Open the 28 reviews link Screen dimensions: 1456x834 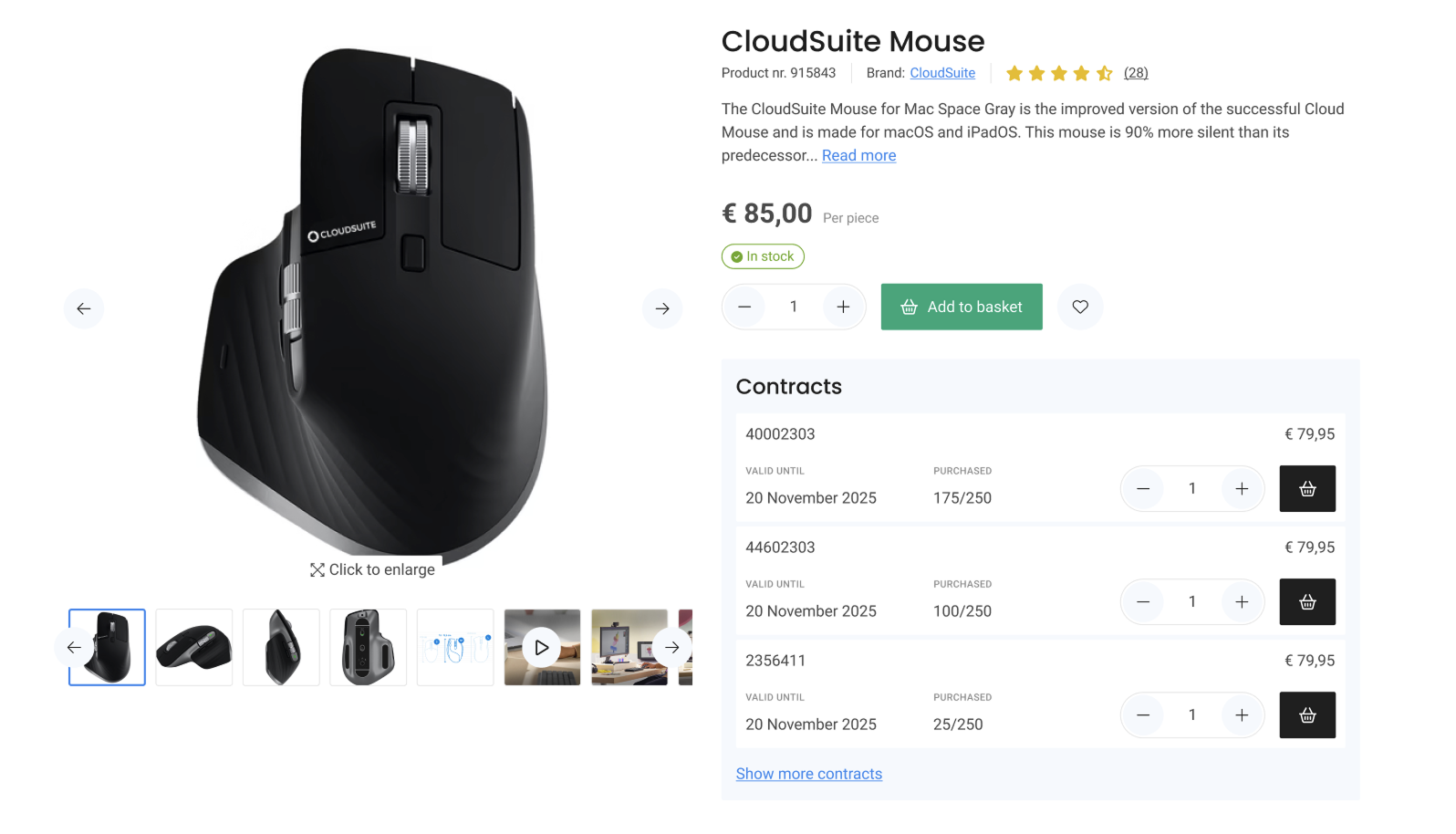click(1136, 73)
